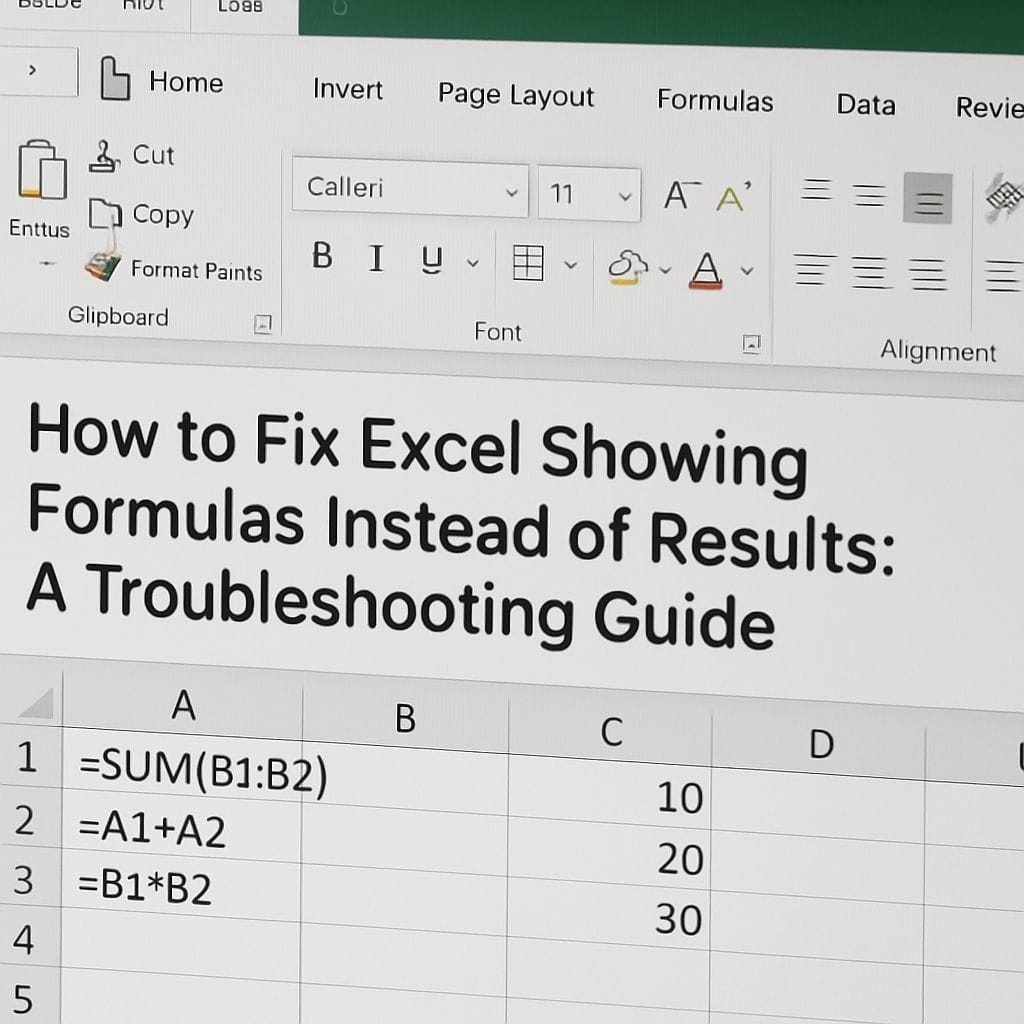Image resolution: width=1024 pixels, height=1024 pixels.
Task: Toggle bold formatting
Action: point(321,257)
